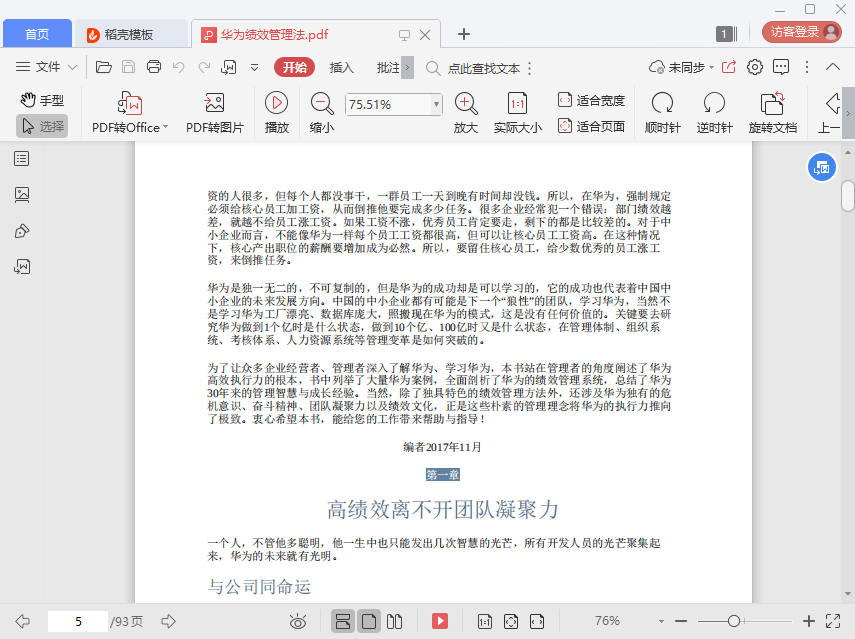Switch to the 批注 ribbon tab

tap(388, 68)
